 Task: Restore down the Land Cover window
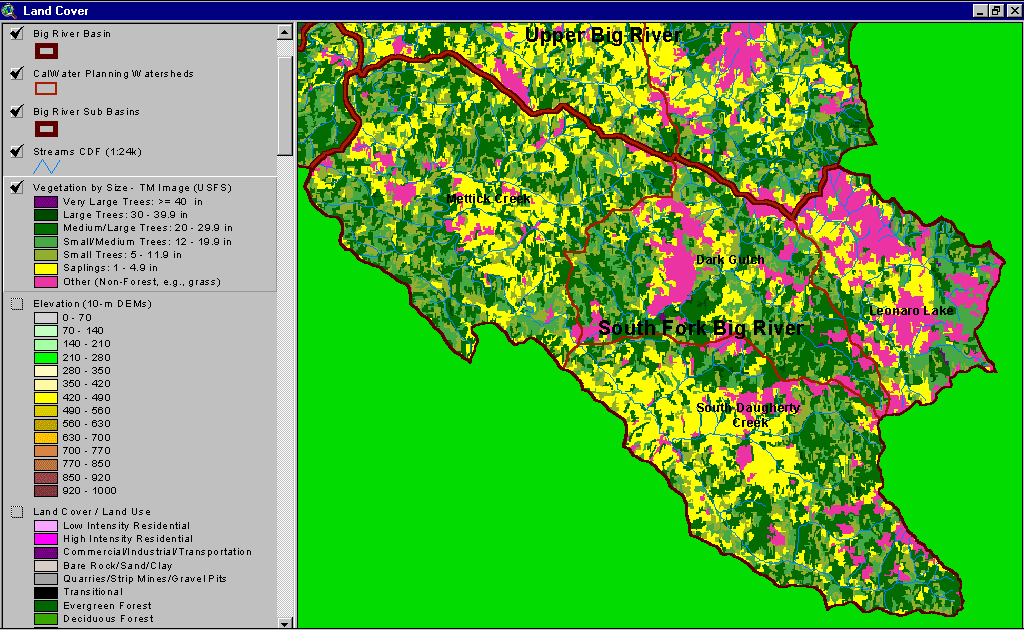[995, 10]
